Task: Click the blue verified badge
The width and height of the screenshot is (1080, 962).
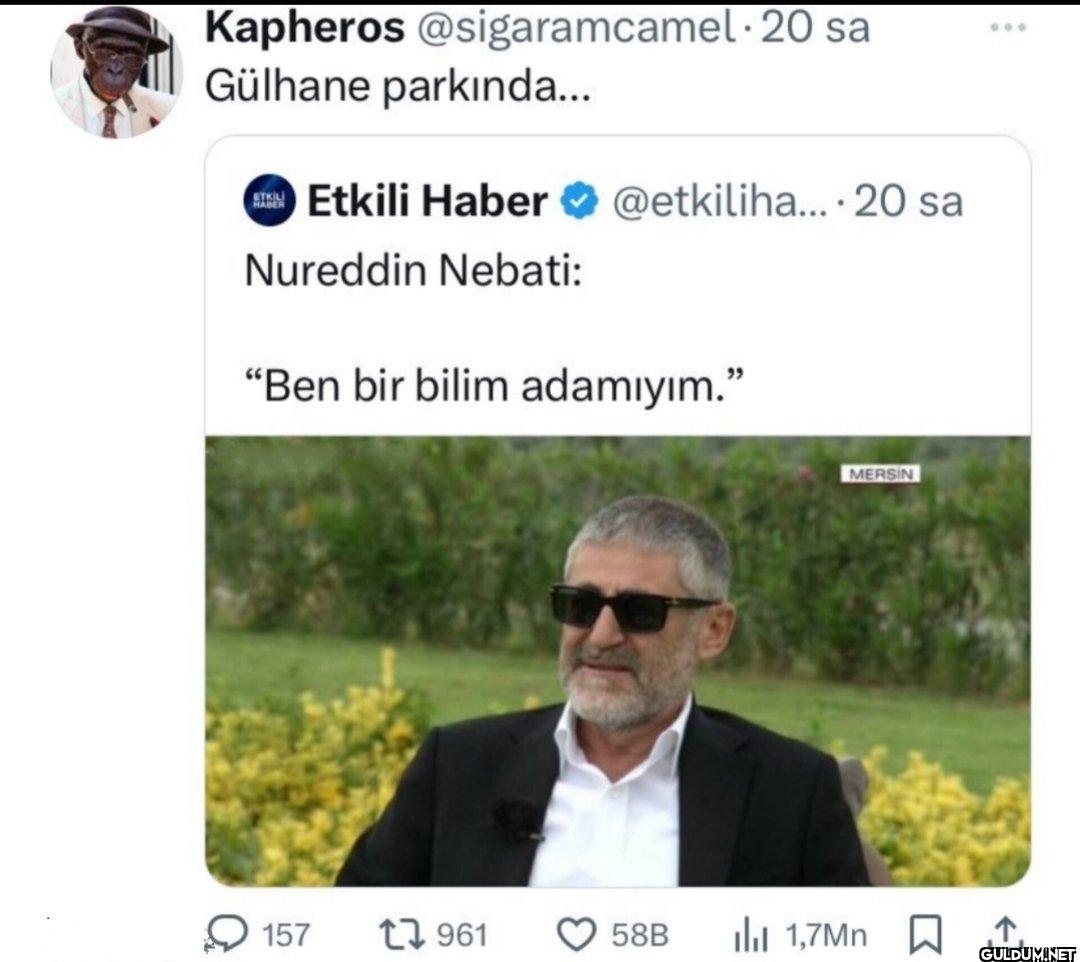Action: click(579, 200)
